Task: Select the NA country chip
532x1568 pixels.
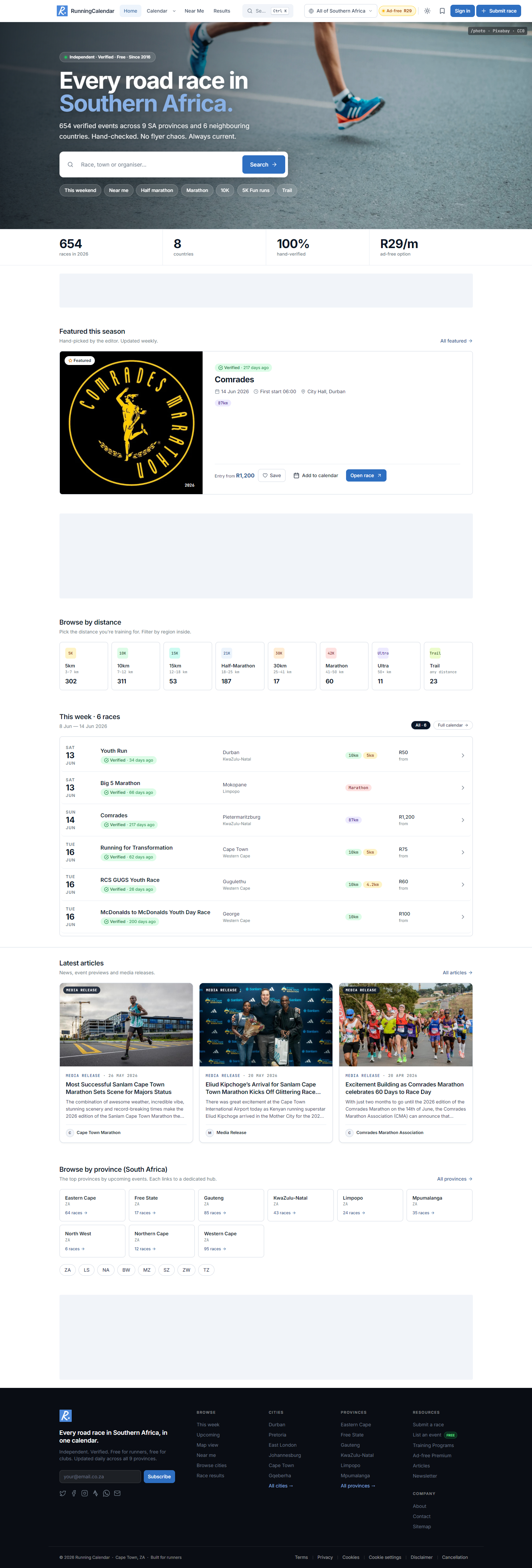Action: point(106,1270)
